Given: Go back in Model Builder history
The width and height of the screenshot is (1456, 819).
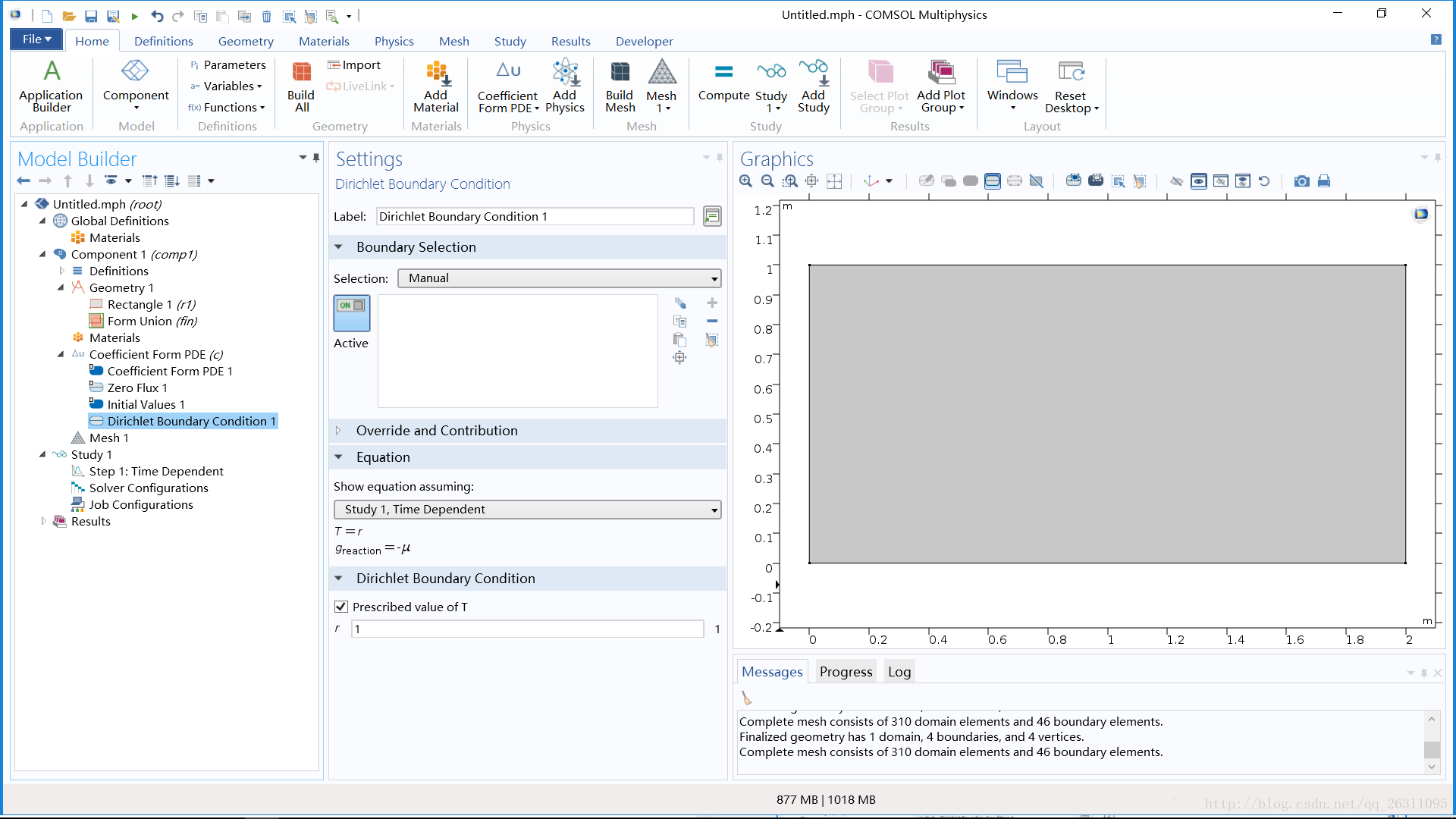Looking at the screenshot, I should coord(24,180).
